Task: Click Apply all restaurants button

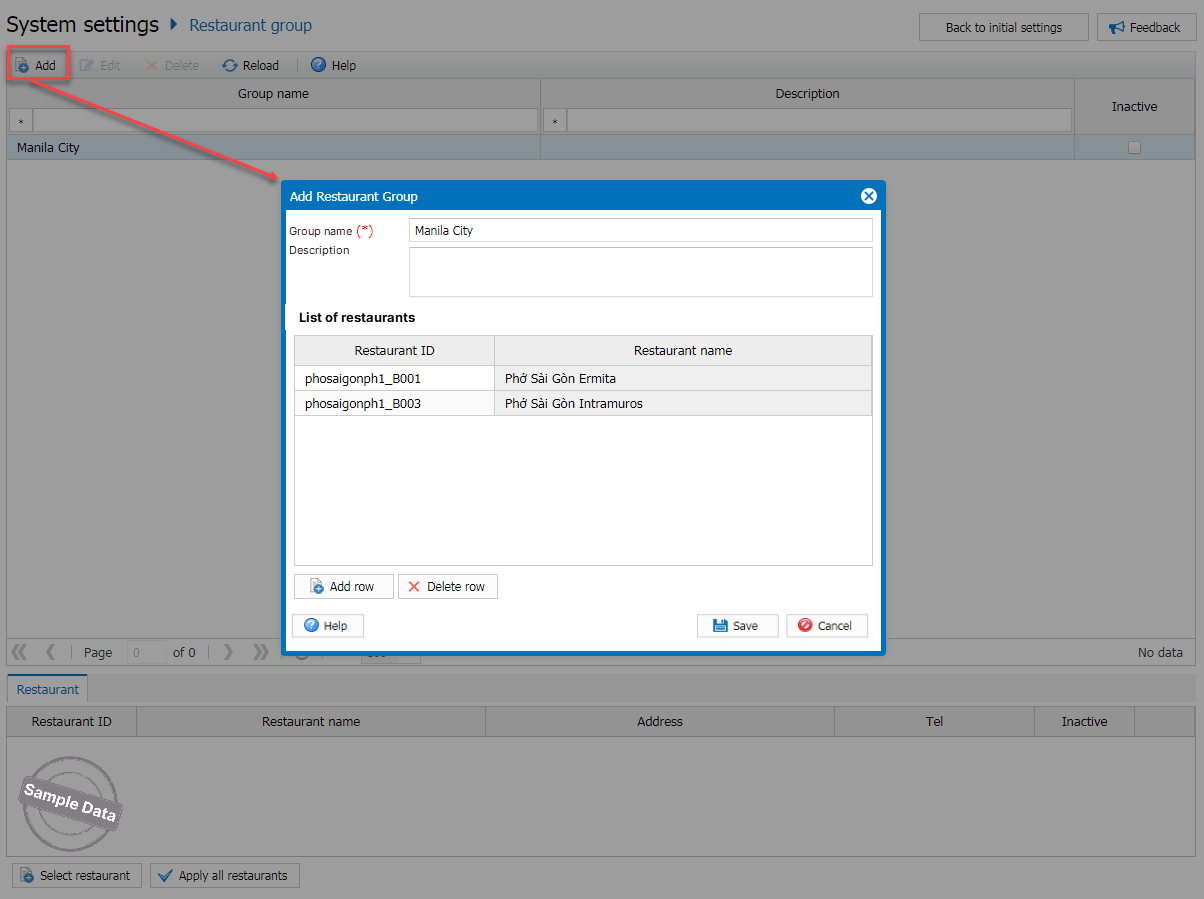Action: coord(224,876)
